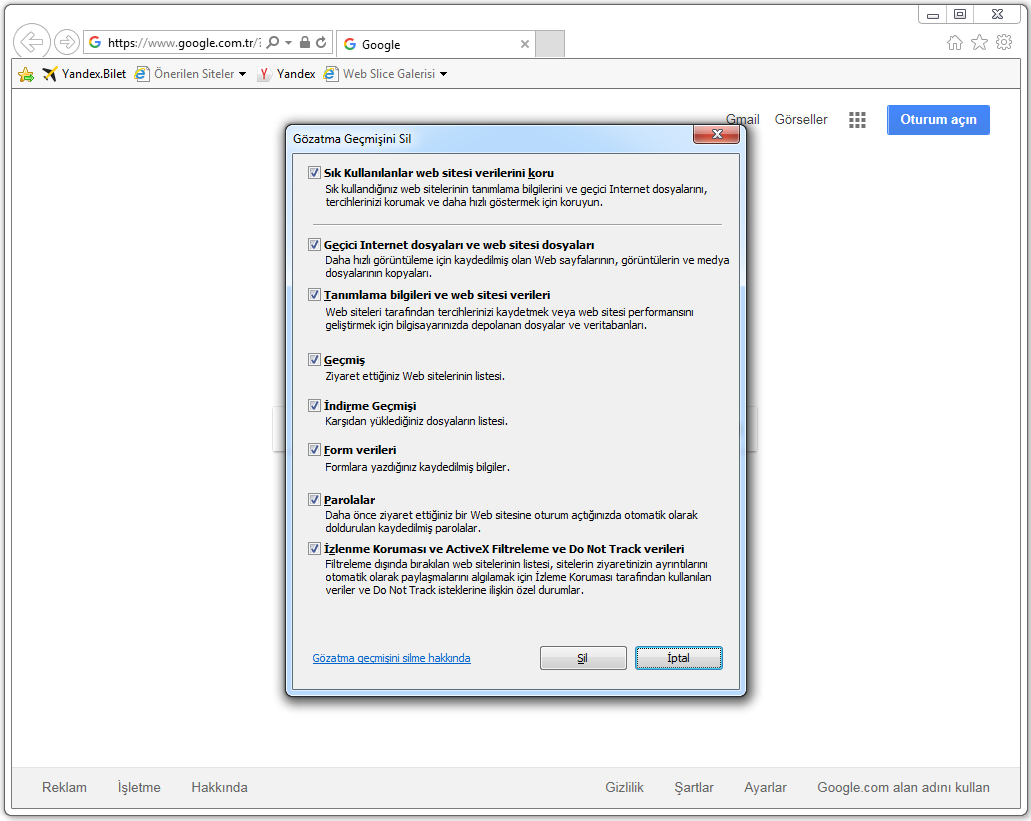Open the Gözatma geçmişini silme hakkında link
The width and height of the screenshot is (1031, 821).
391,658
